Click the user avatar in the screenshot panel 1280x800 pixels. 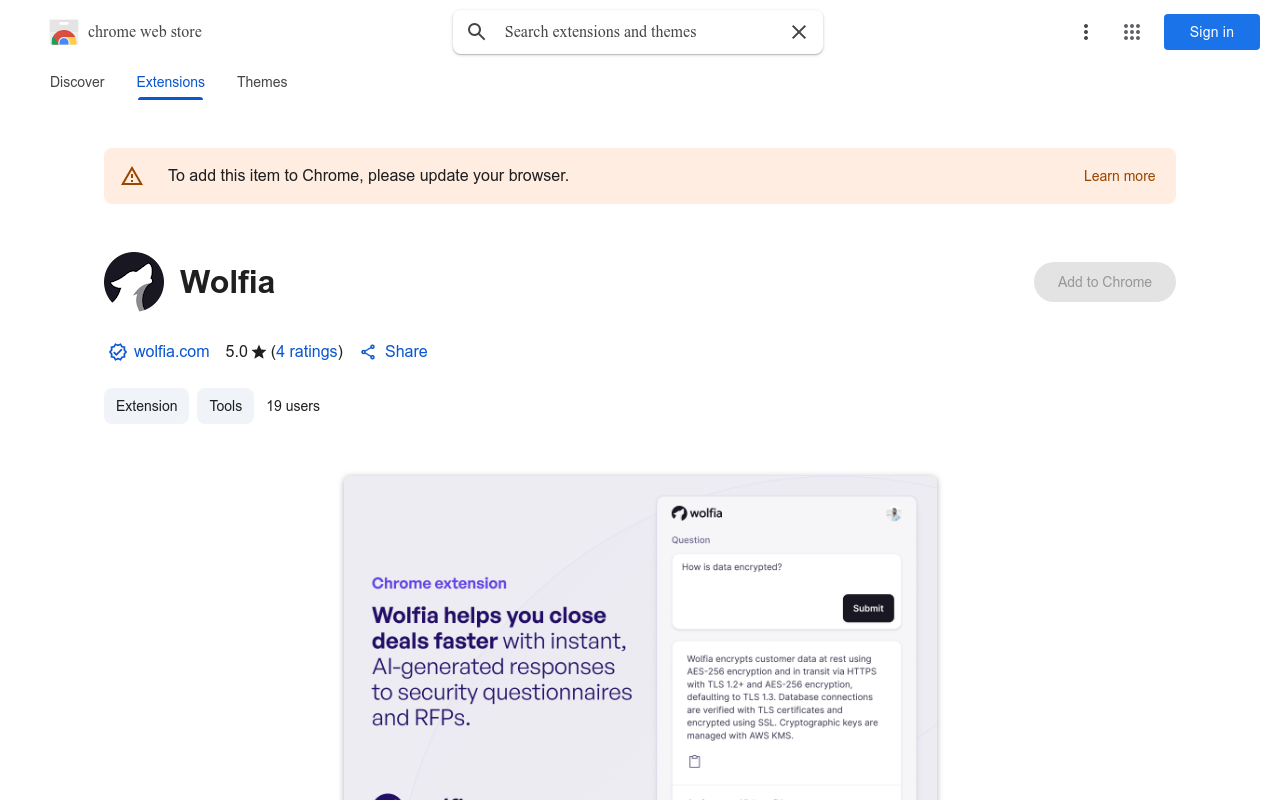click(893, 514)
